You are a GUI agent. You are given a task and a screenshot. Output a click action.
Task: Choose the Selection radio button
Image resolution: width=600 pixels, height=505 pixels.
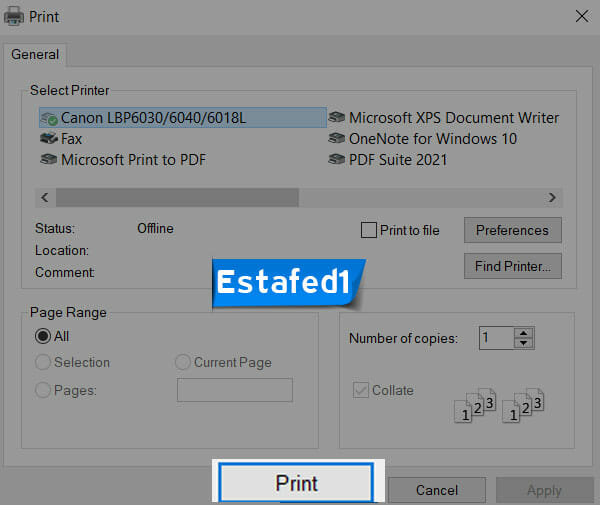(43, 362)
